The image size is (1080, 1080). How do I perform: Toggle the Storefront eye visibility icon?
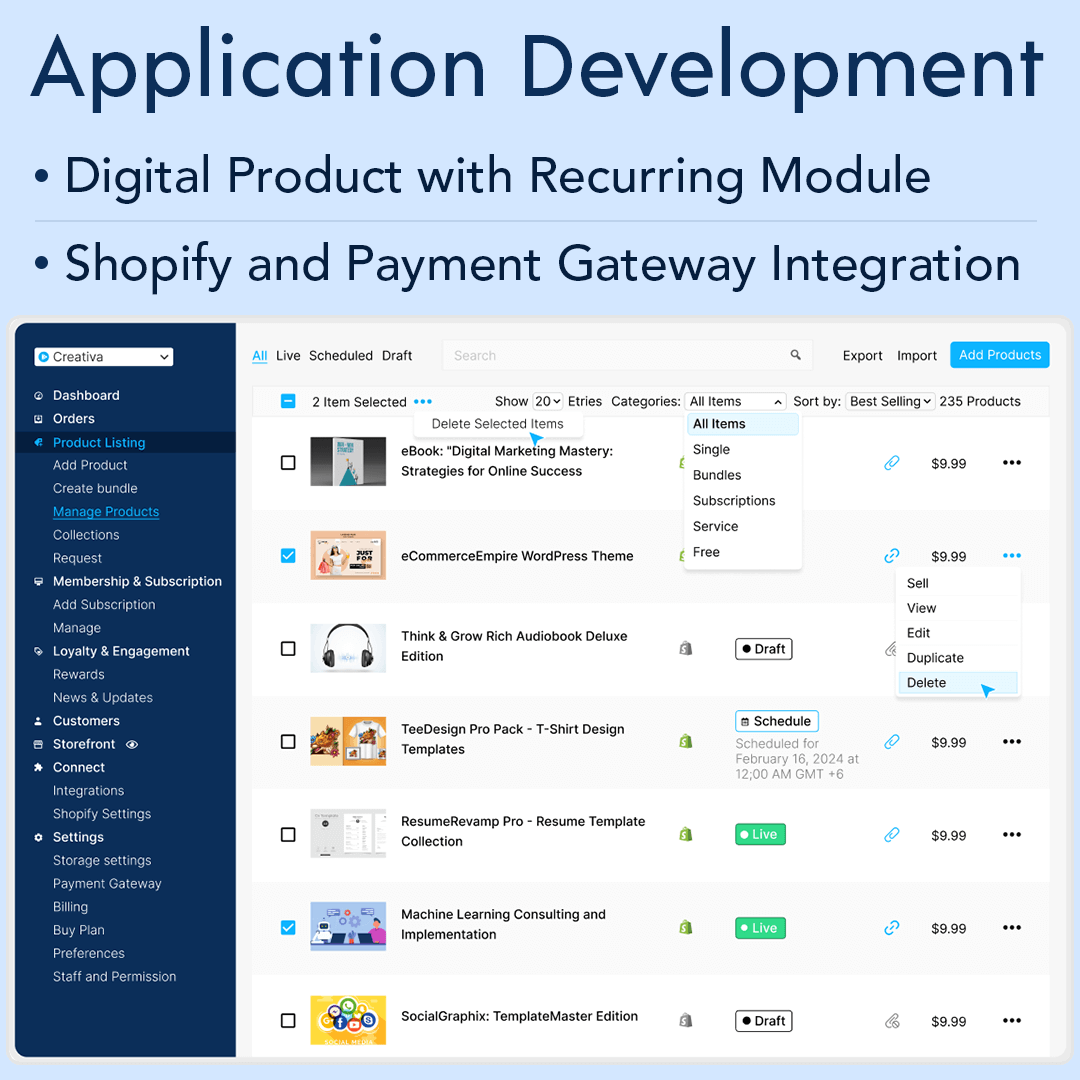point(132,745)
